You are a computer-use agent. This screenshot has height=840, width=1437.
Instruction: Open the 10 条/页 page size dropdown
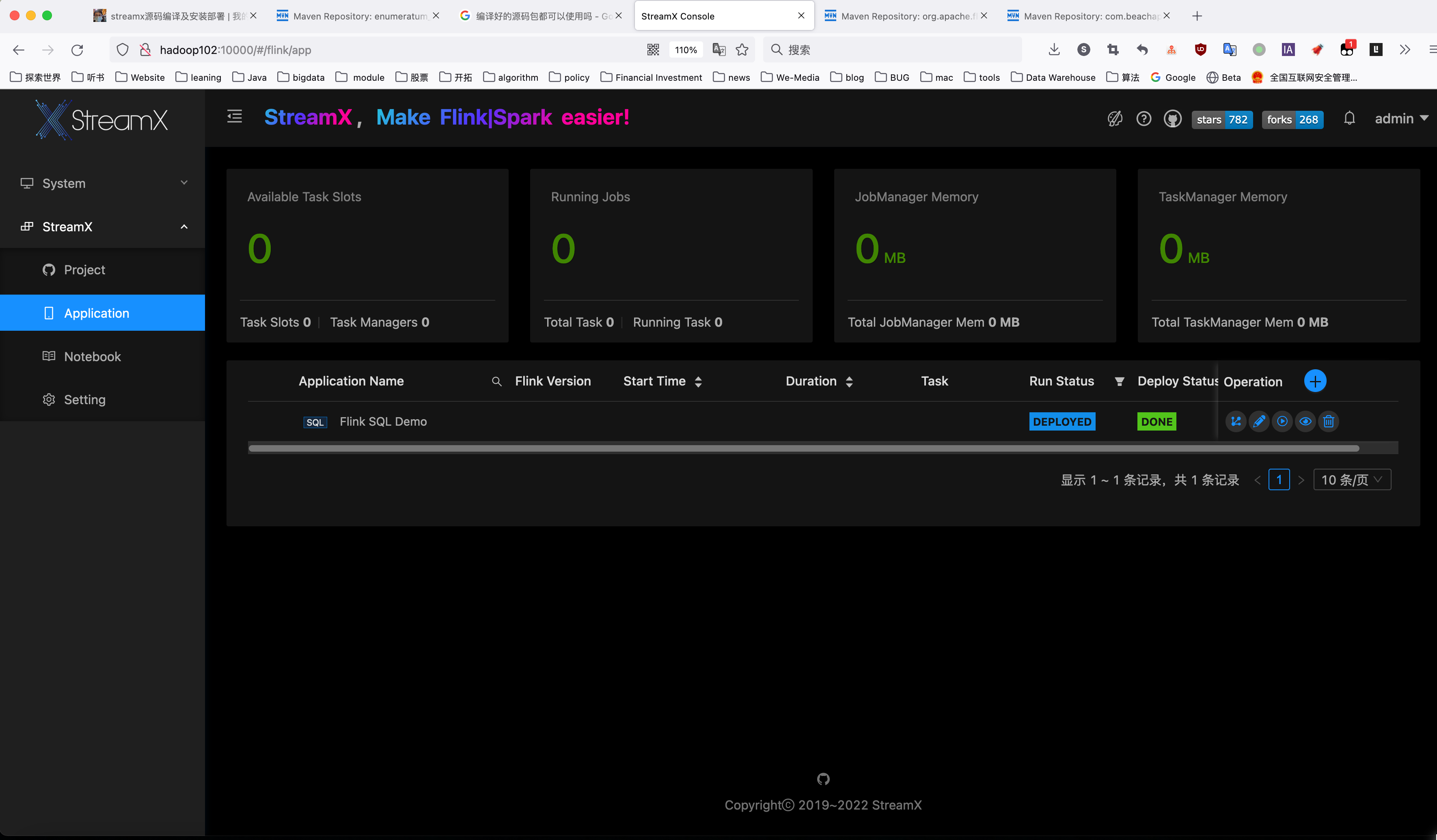pos(1352,480)
